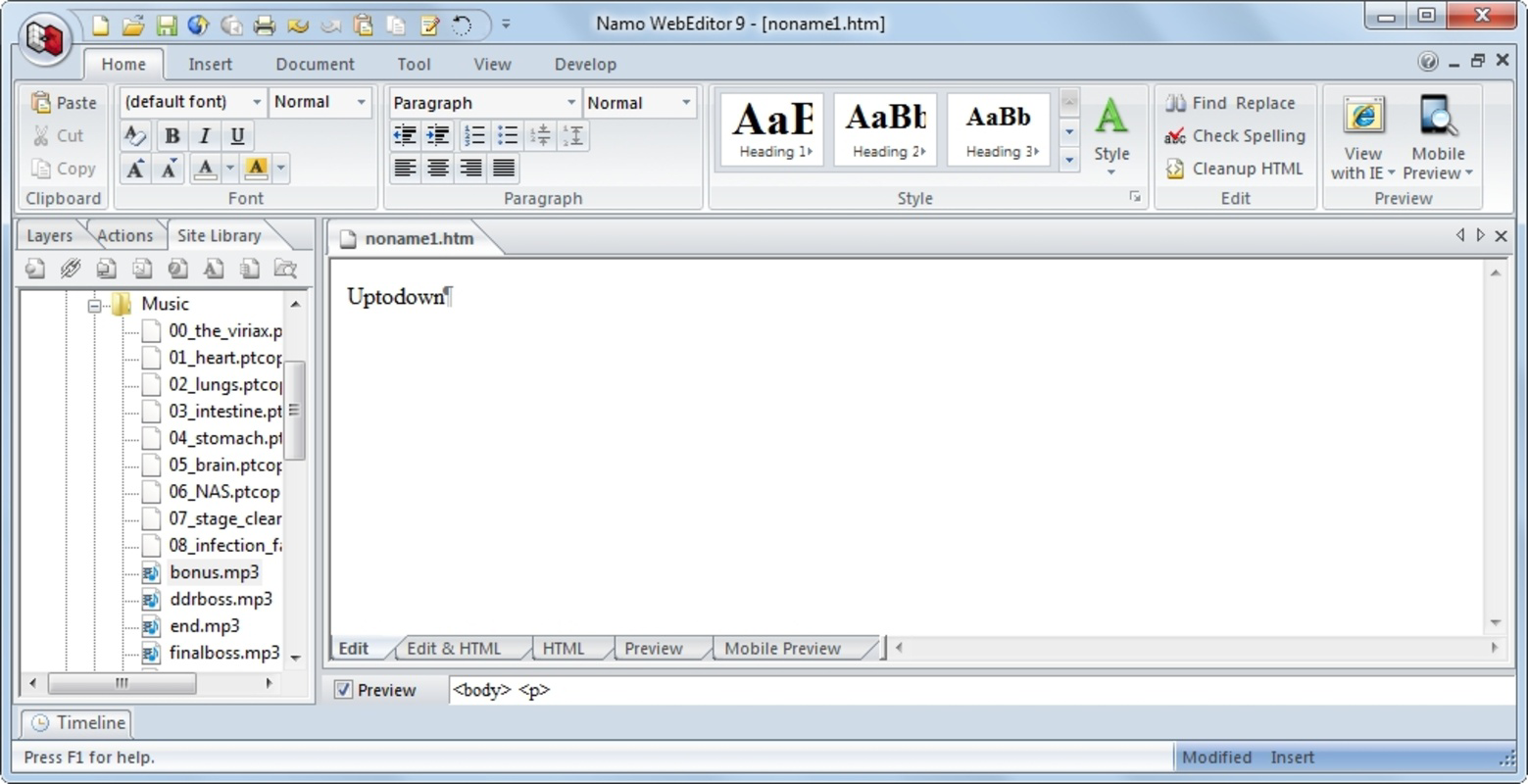
Task: Toggle bulleted list
Action: click(507, 135)
